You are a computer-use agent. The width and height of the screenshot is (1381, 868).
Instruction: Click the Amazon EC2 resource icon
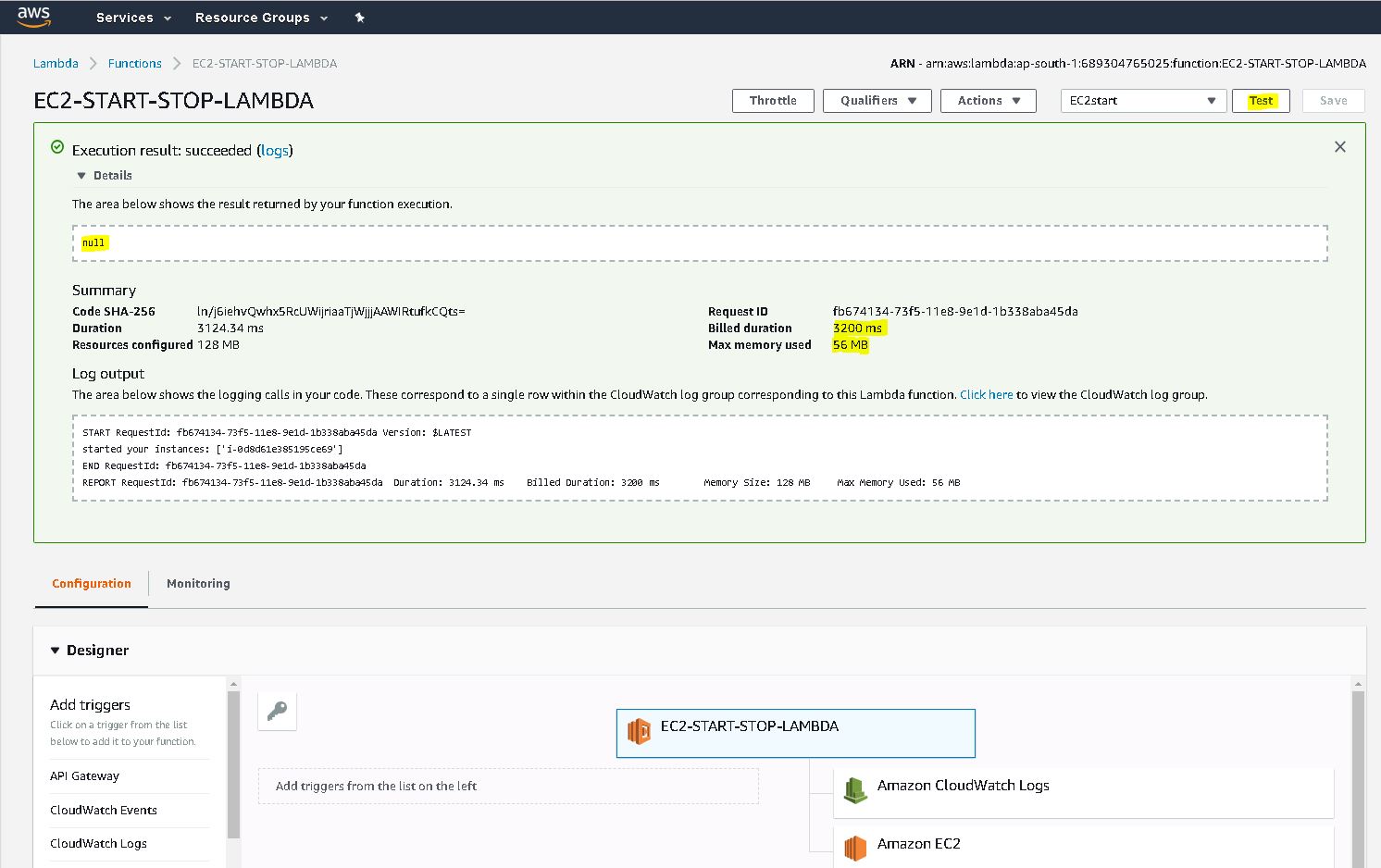click(855, 847)
